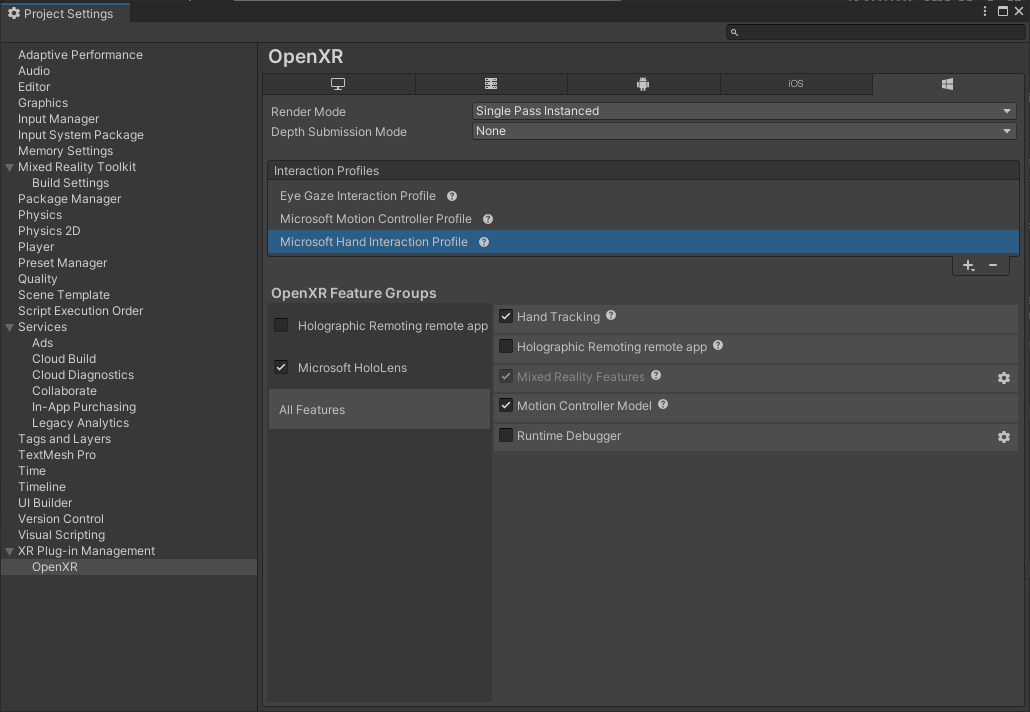Viewport: 1030px width, 712px height.
Task: Open Runtime Debugger settings gear
Action: coord(1003,437)
